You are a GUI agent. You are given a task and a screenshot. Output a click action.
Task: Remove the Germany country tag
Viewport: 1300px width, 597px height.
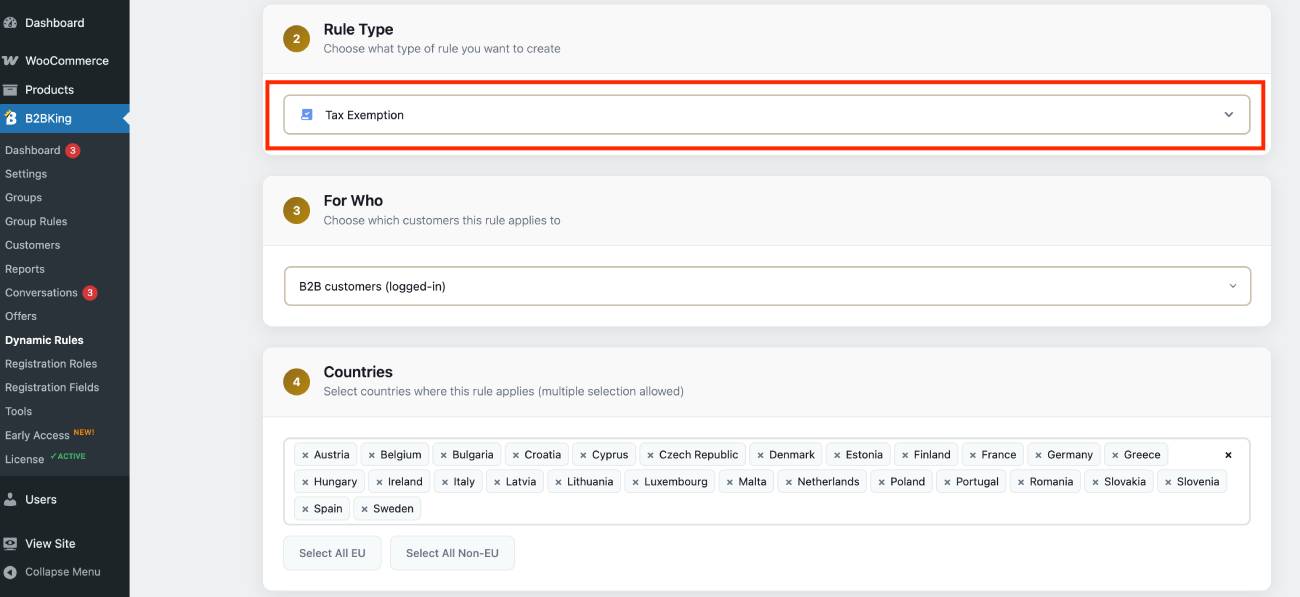[1039, 455]
